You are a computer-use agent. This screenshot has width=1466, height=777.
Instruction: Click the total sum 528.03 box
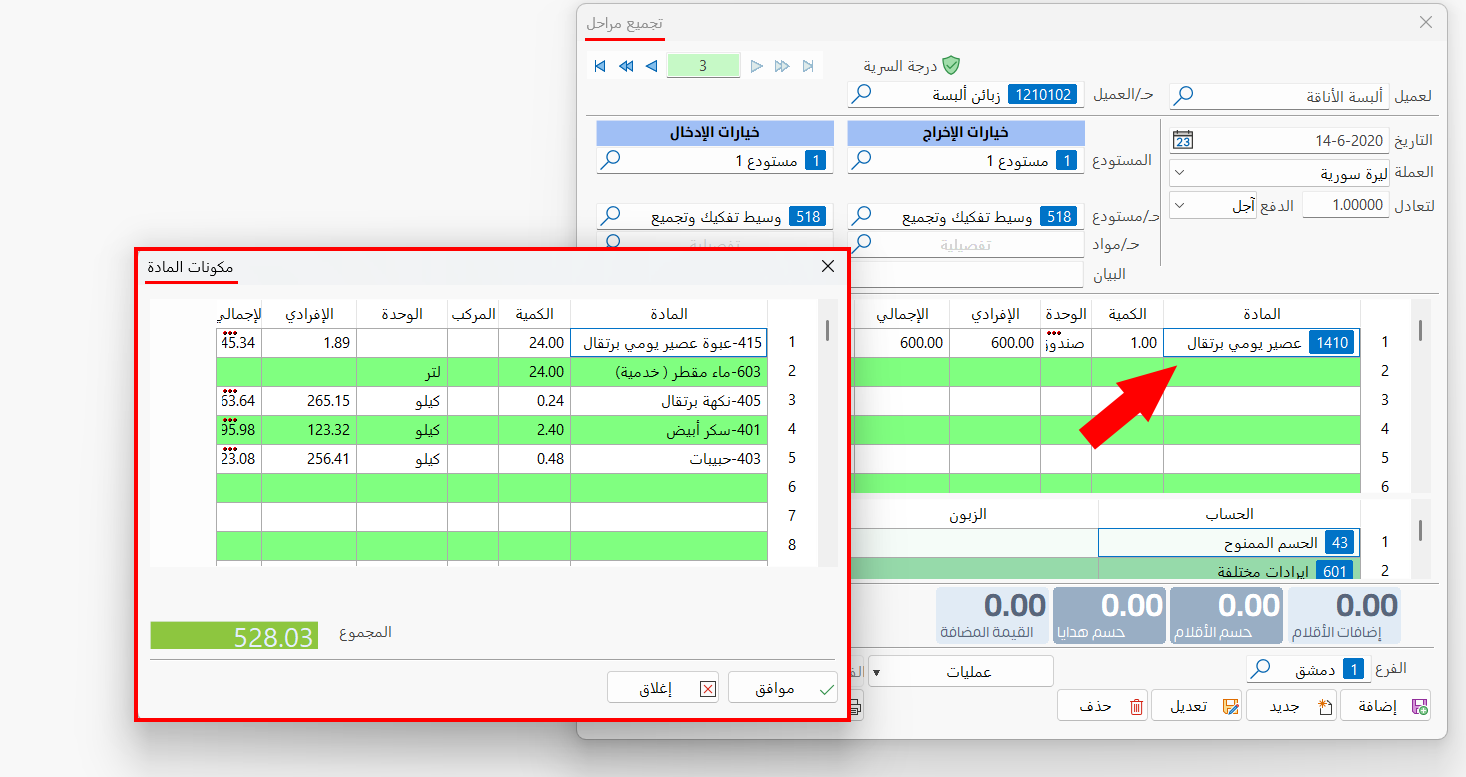point(234,636)
